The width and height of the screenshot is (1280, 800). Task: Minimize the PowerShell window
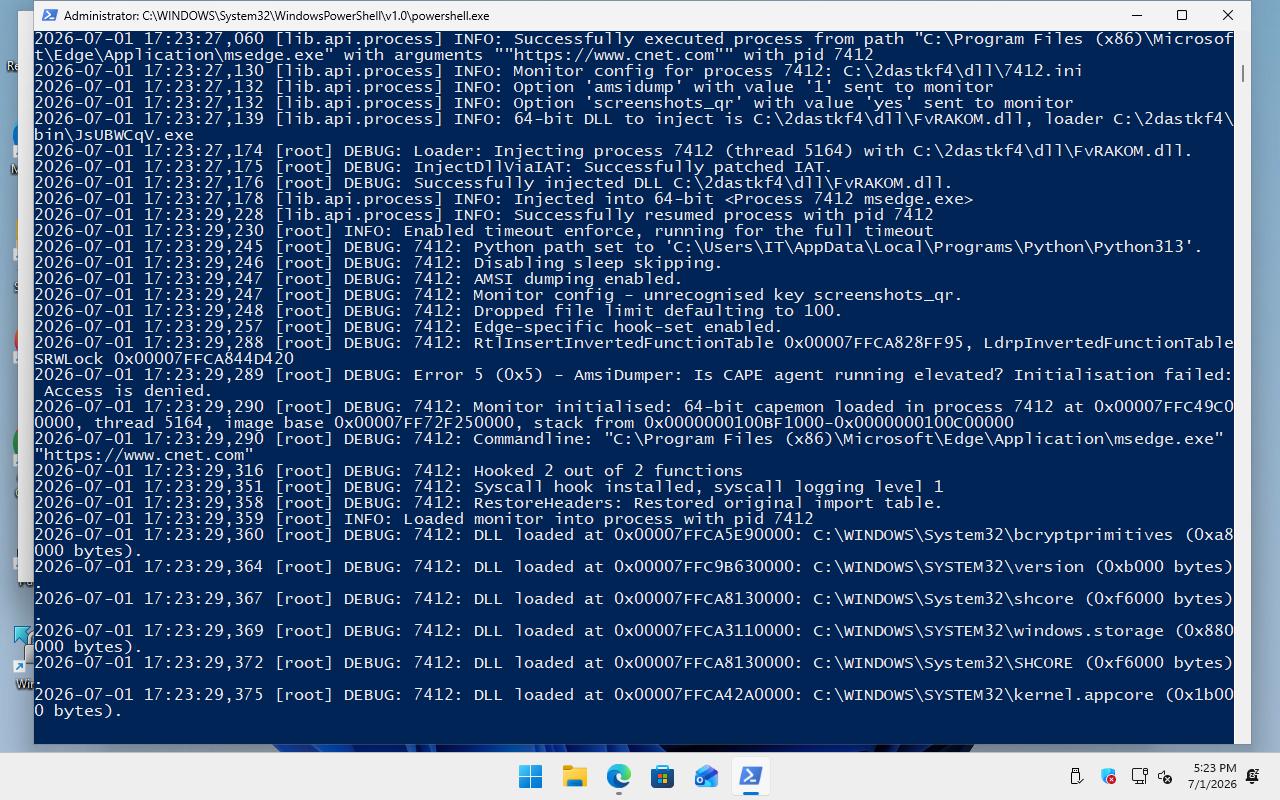pos(1137,16)
